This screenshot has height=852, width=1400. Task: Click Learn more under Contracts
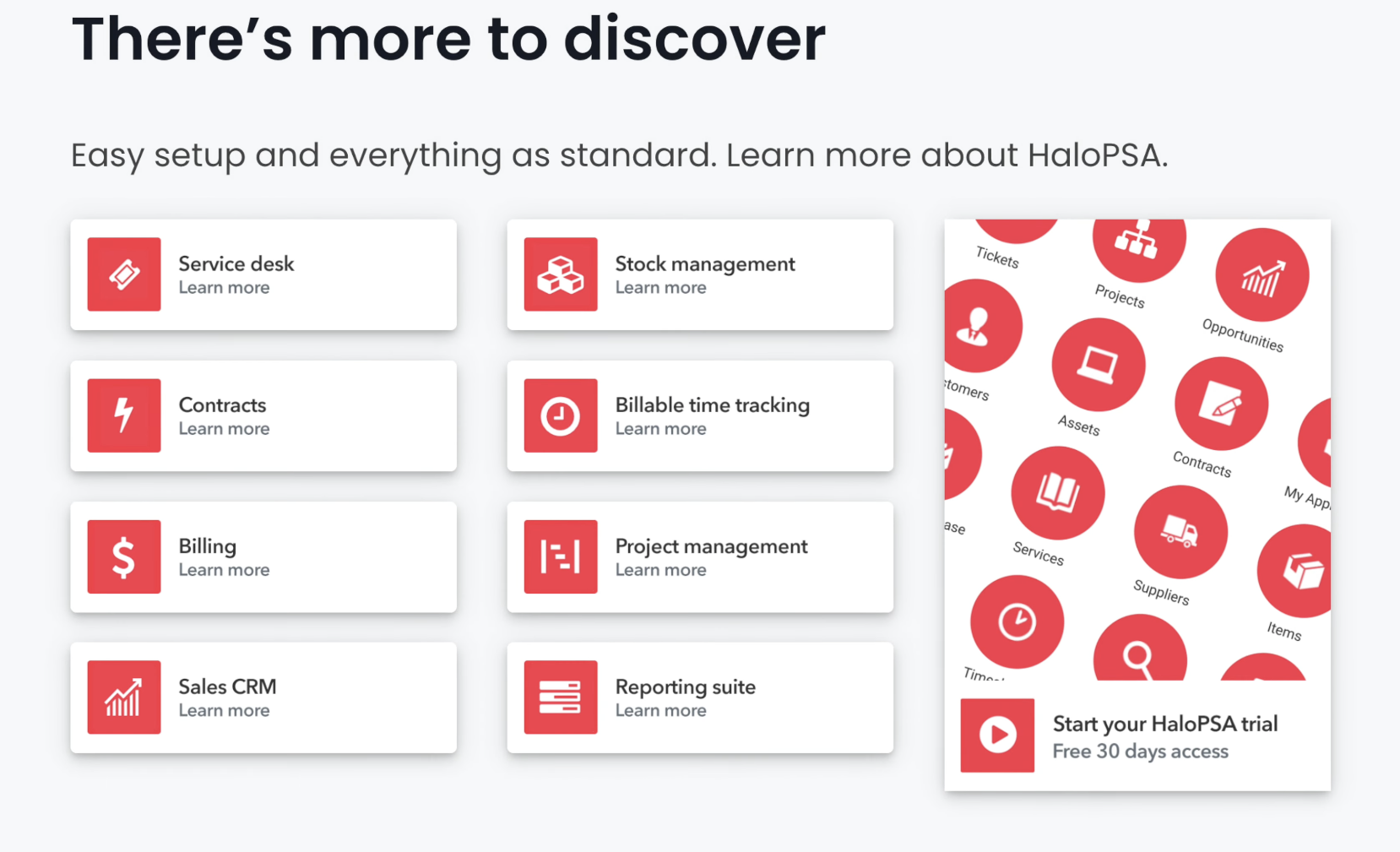point(224,429)
